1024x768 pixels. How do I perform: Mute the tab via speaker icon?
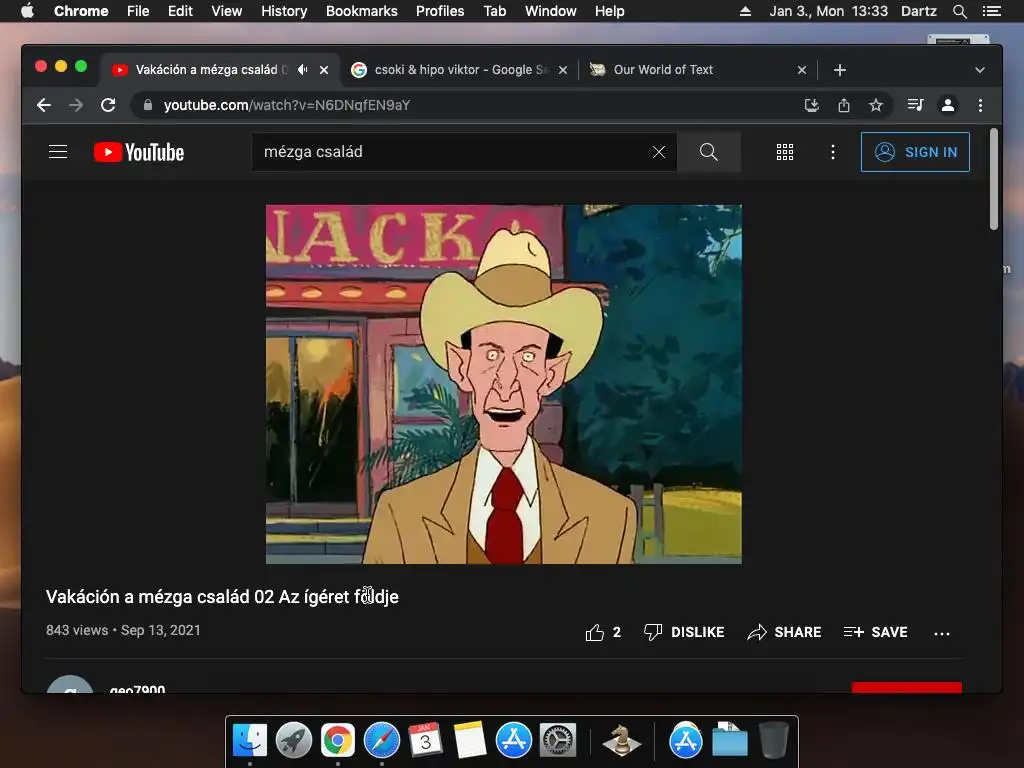302,69
